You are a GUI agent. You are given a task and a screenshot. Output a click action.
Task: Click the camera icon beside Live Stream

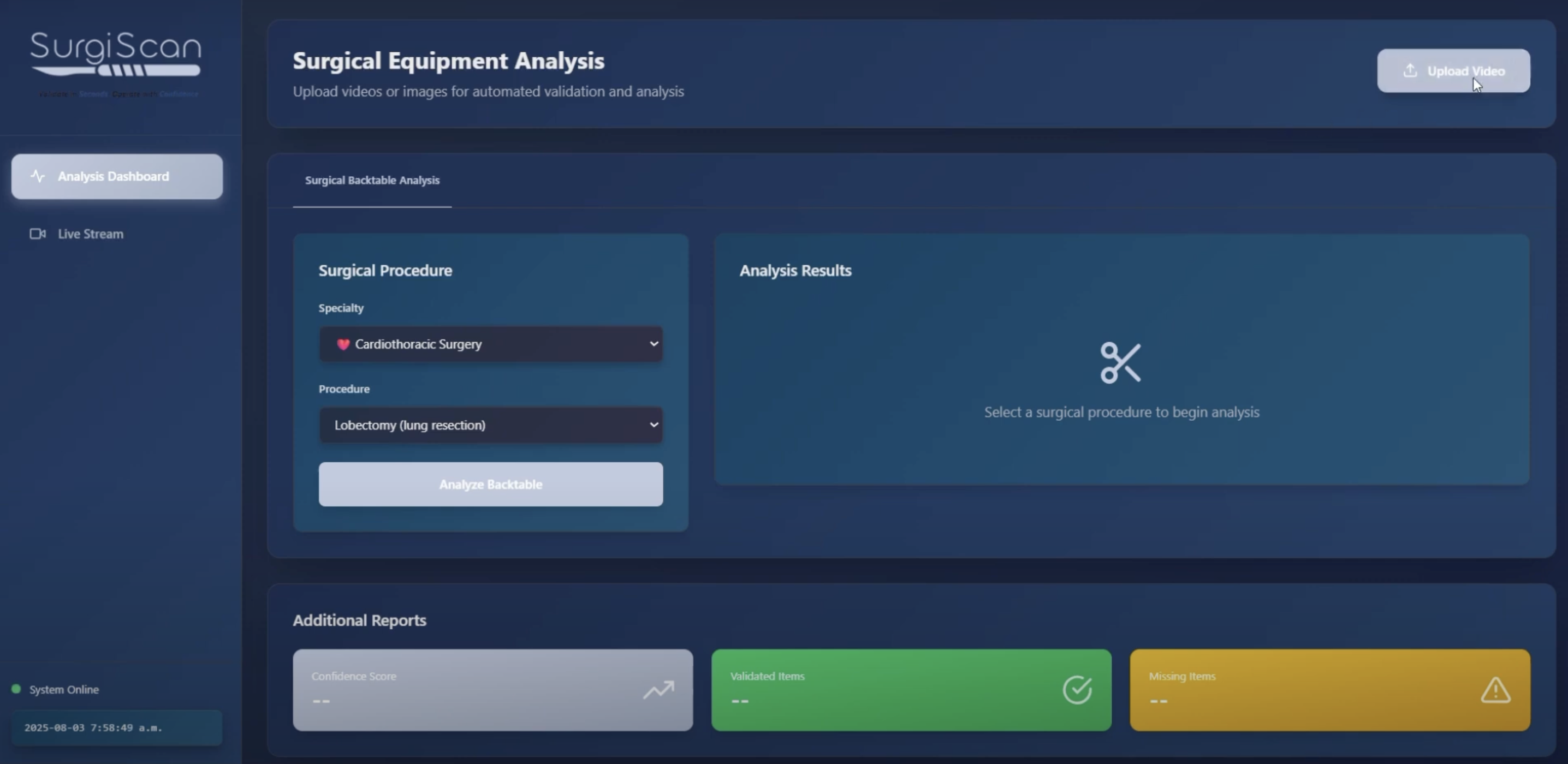pyautogui.click(x=38, y=234)
